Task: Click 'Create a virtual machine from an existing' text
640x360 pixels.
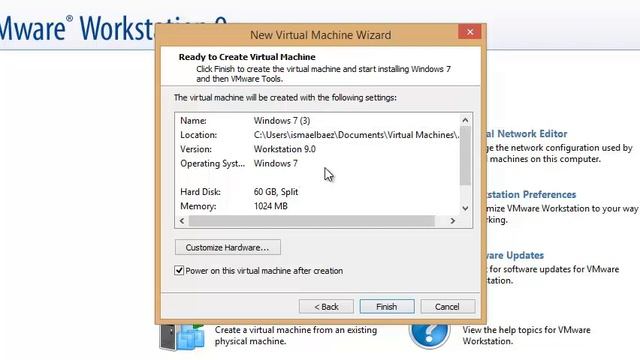Action: [296, 330]
